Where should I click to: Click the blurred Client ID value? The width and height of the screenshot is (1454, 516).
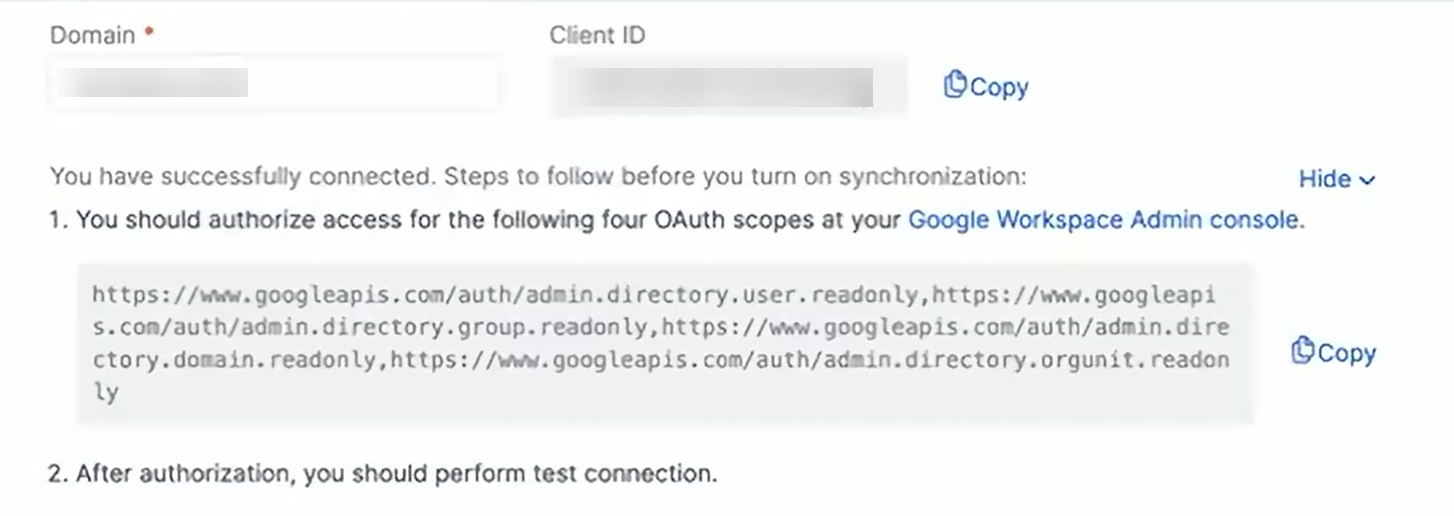716,87
